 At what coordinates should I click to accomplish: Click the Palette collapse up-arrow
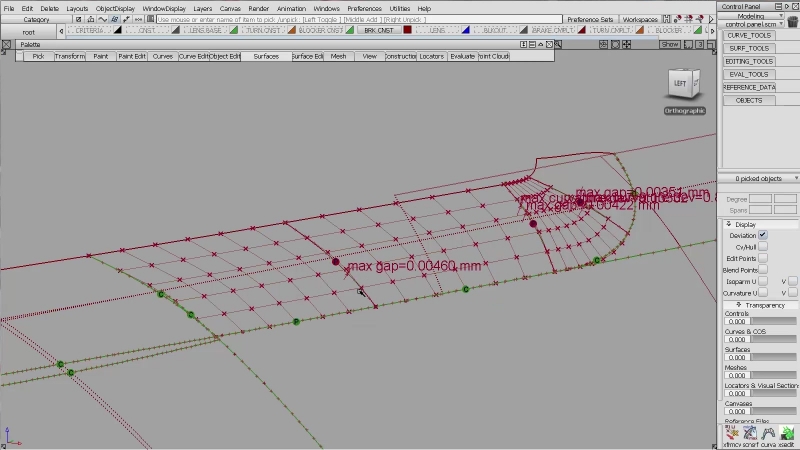point(540,44)
